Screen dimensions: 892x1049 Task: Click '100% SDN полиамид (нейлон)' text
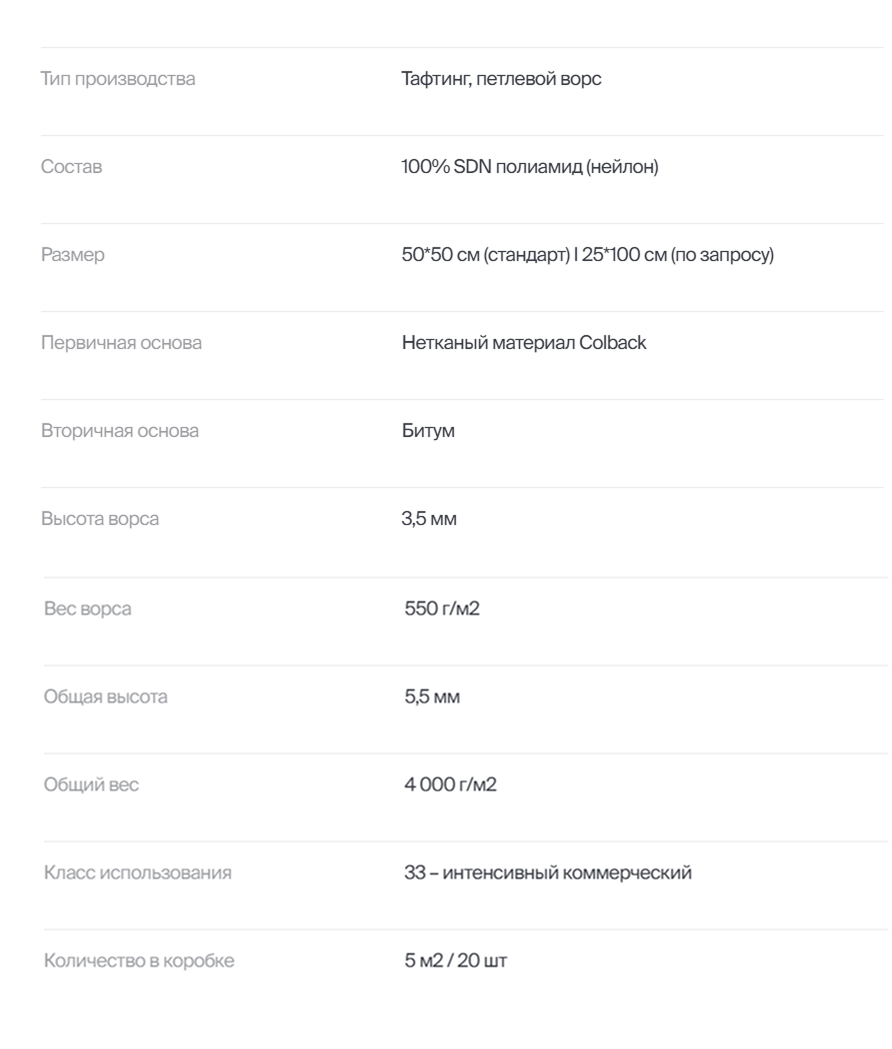pos(524,167)
